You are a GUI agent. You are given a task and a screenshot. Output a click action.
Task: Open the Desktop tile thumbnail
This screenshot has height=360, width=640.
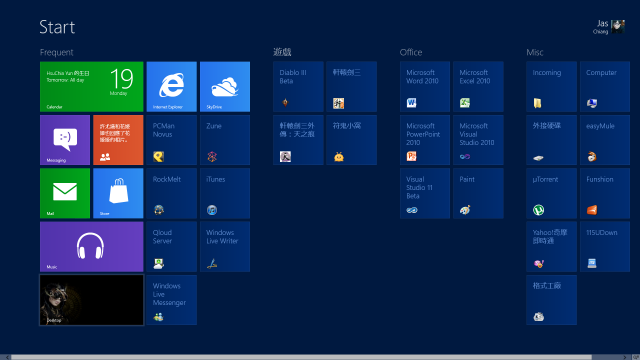91,300
